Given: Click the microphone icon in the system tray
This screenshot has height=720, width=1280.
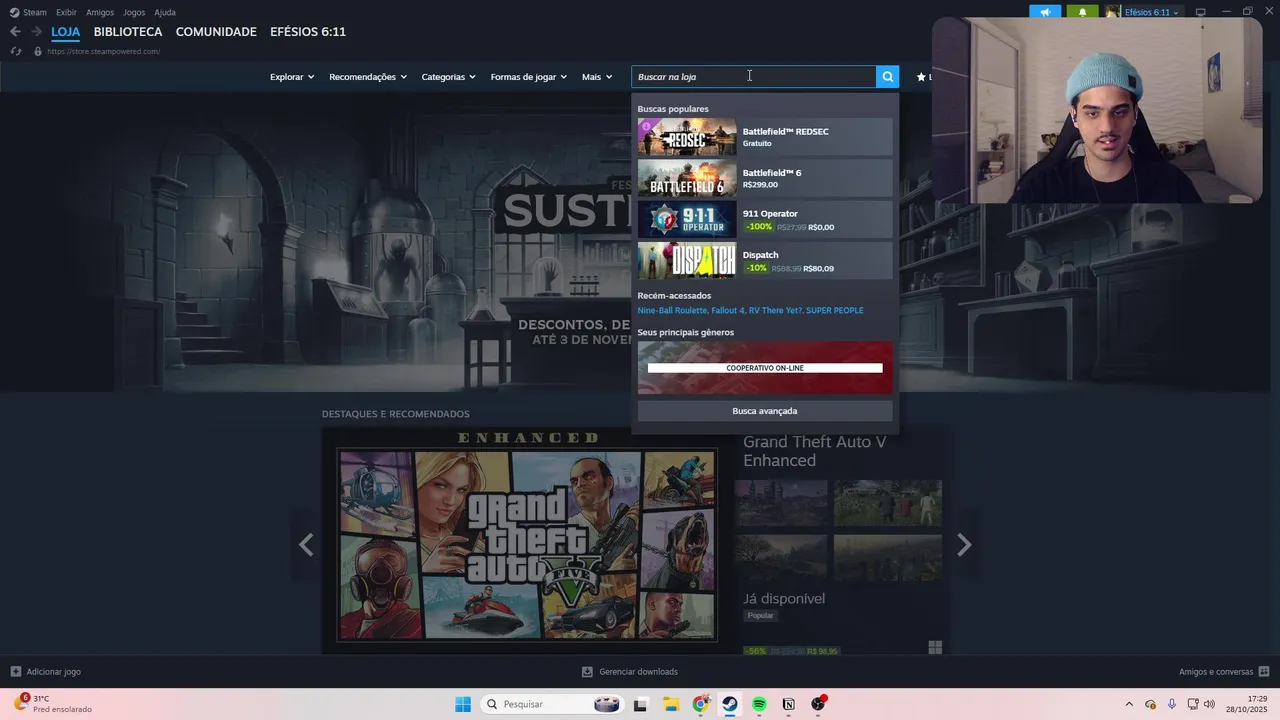Looking at the screenshot, I should [x=1172, y=704].
